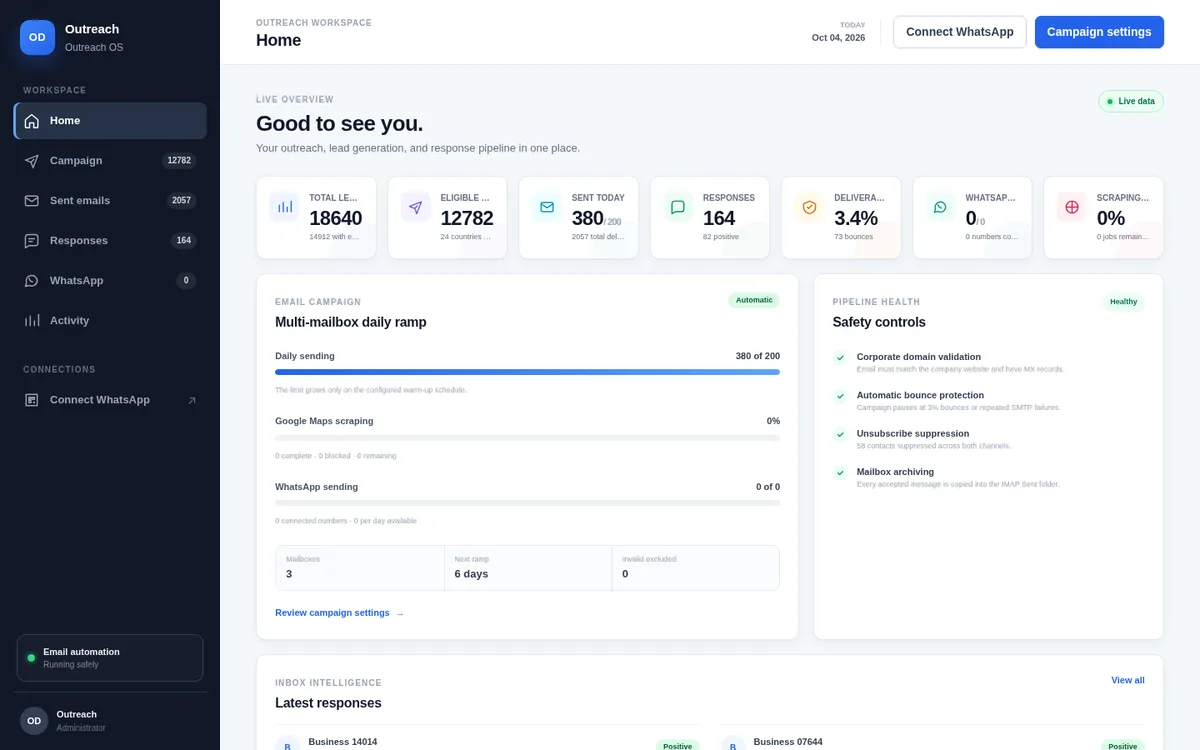Click the Total Leads bar chart icon
The height and width of the screenshot is (750, 1200).
point(285,207)
